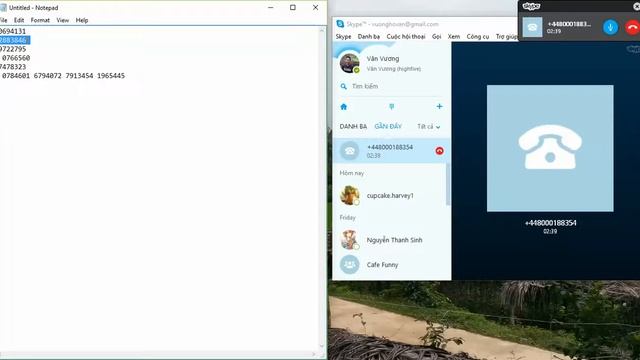Close the floating Skype call popup

(636, 6)
